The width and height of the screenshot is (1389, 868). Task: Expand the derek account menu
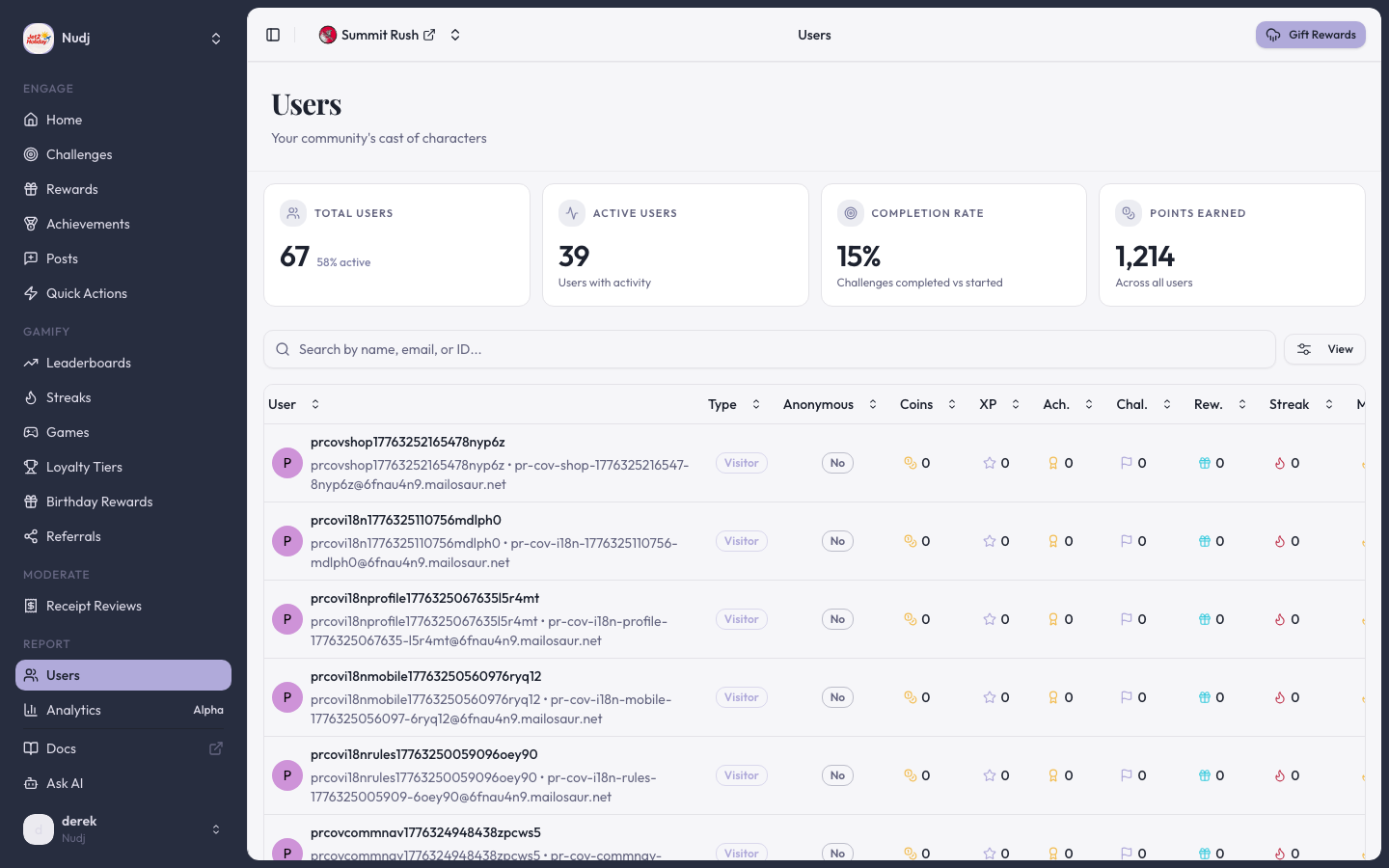(x=215, y=829)
